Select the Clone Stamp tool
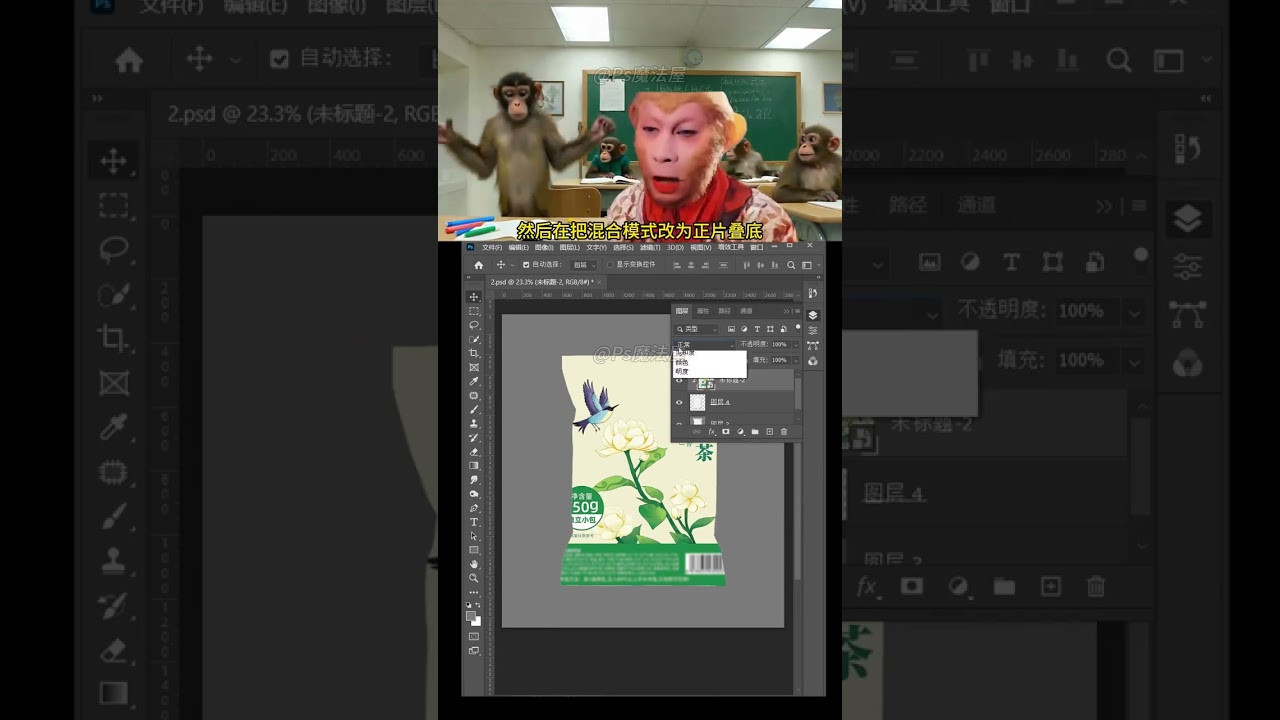 click(474, 424)
